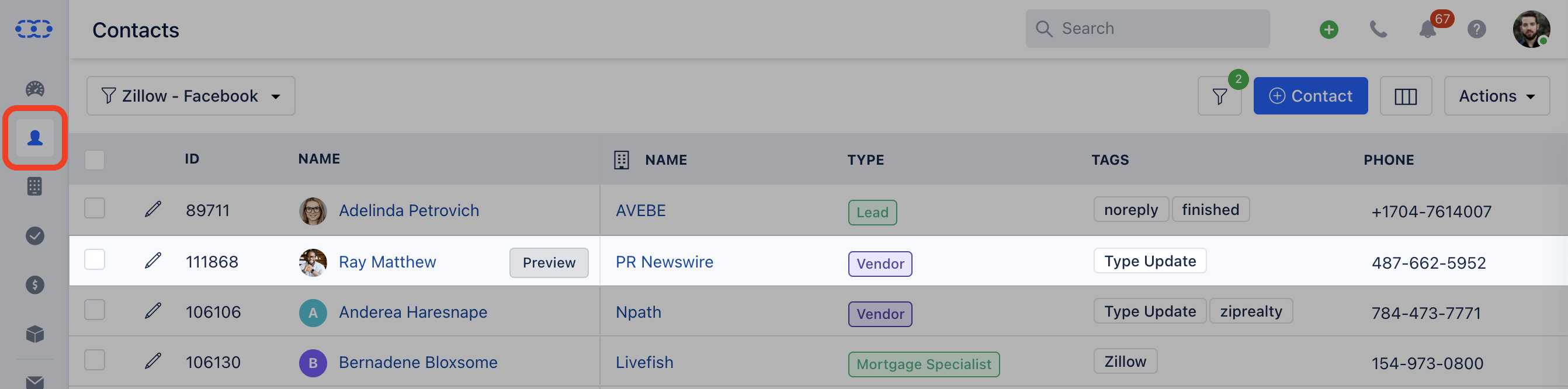
Task: Click the notifications bell icon
Action: coord(1427,29)
